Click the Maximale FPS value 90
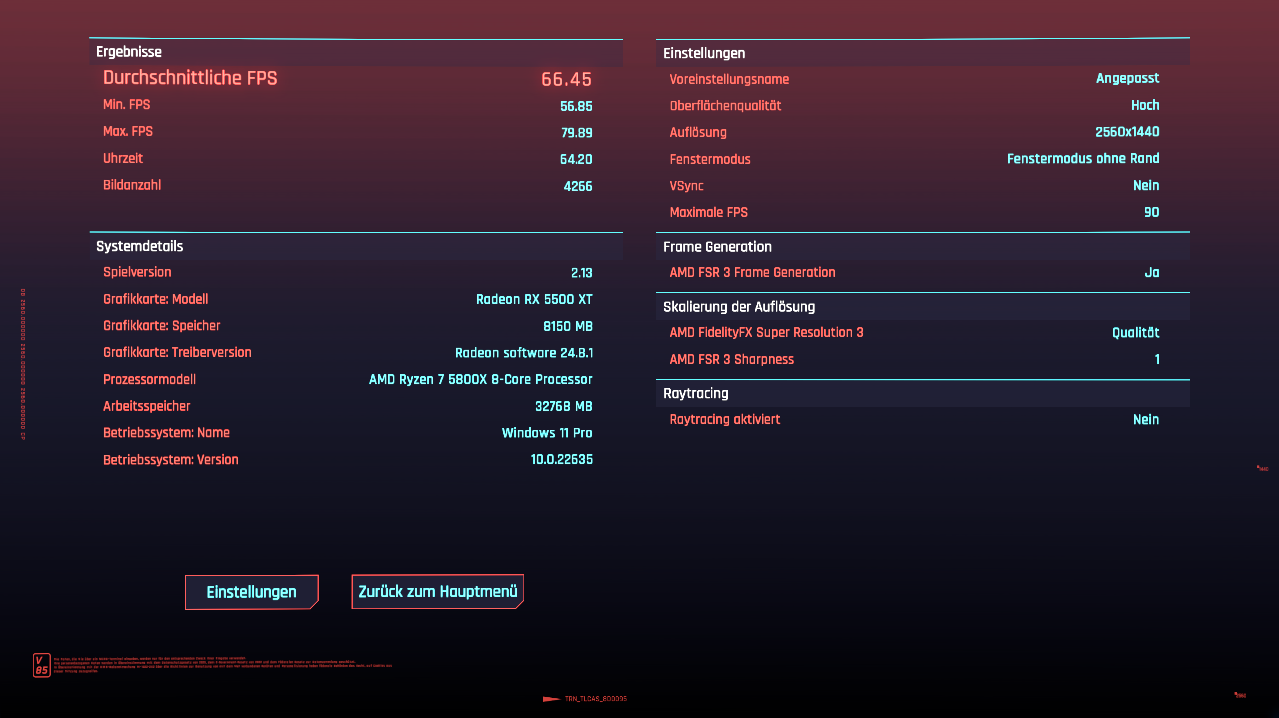1279x718 pixels. [x=1152, y=212]
